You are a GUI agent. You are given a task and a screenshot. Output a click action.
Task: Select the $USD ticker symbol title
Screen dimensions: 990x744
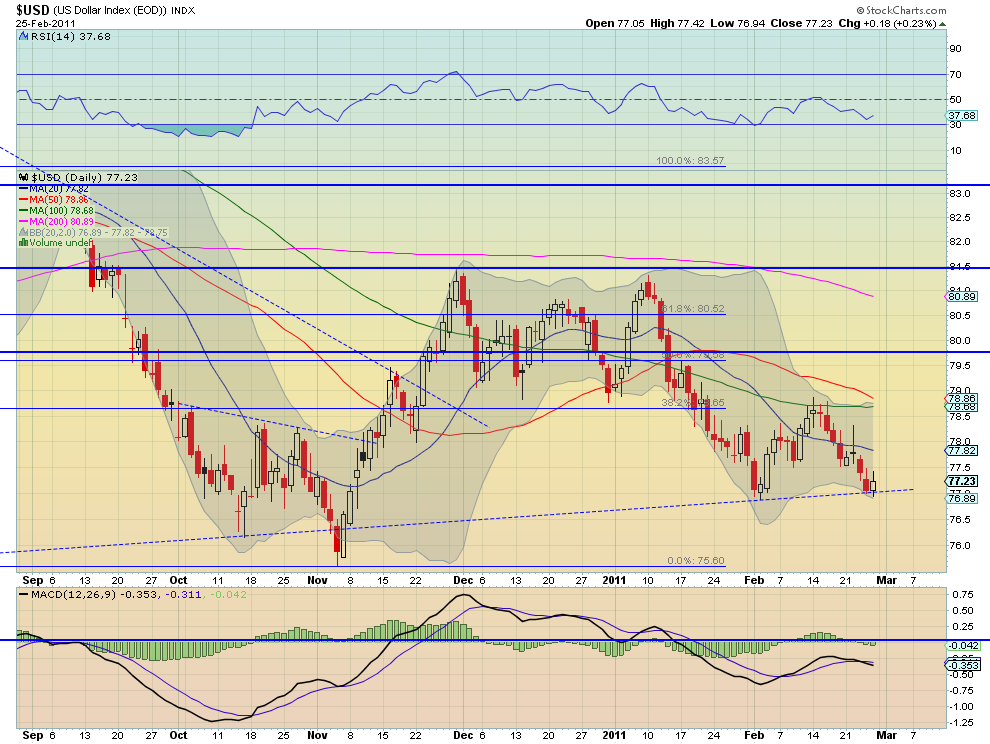[x=32, y=10]
